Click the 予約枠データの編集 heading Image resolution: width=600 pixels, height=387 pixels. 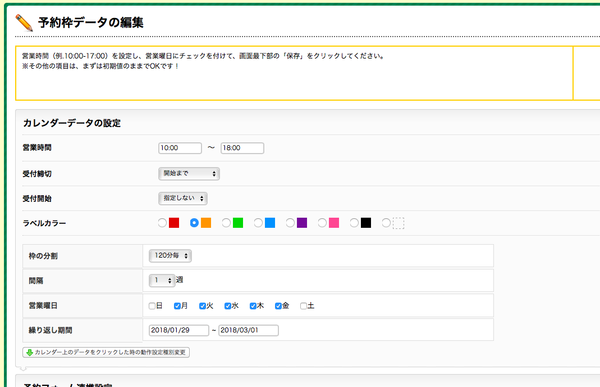coord(91,23)
